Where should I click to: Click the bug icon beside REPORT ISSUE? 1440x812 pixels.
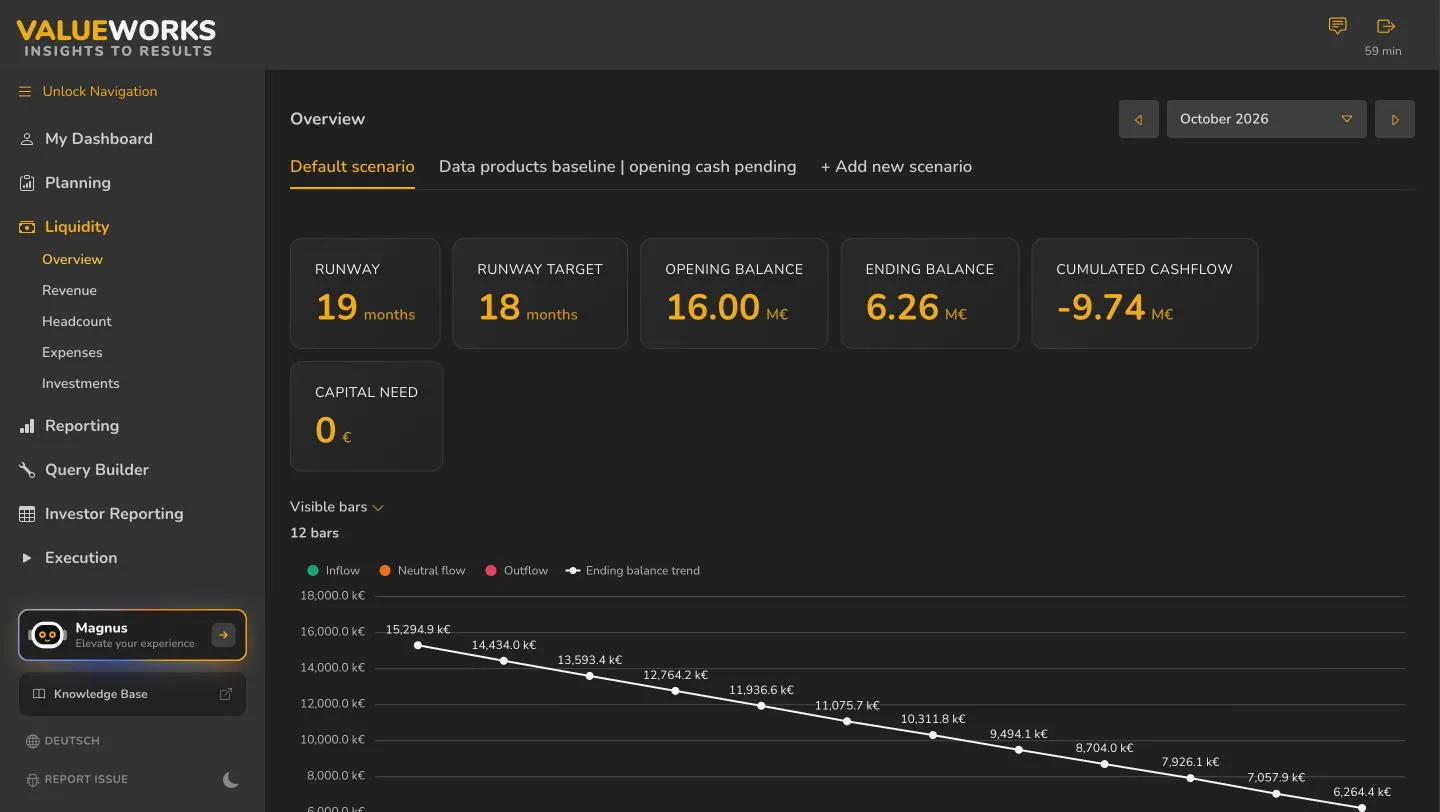pos(33,780)
